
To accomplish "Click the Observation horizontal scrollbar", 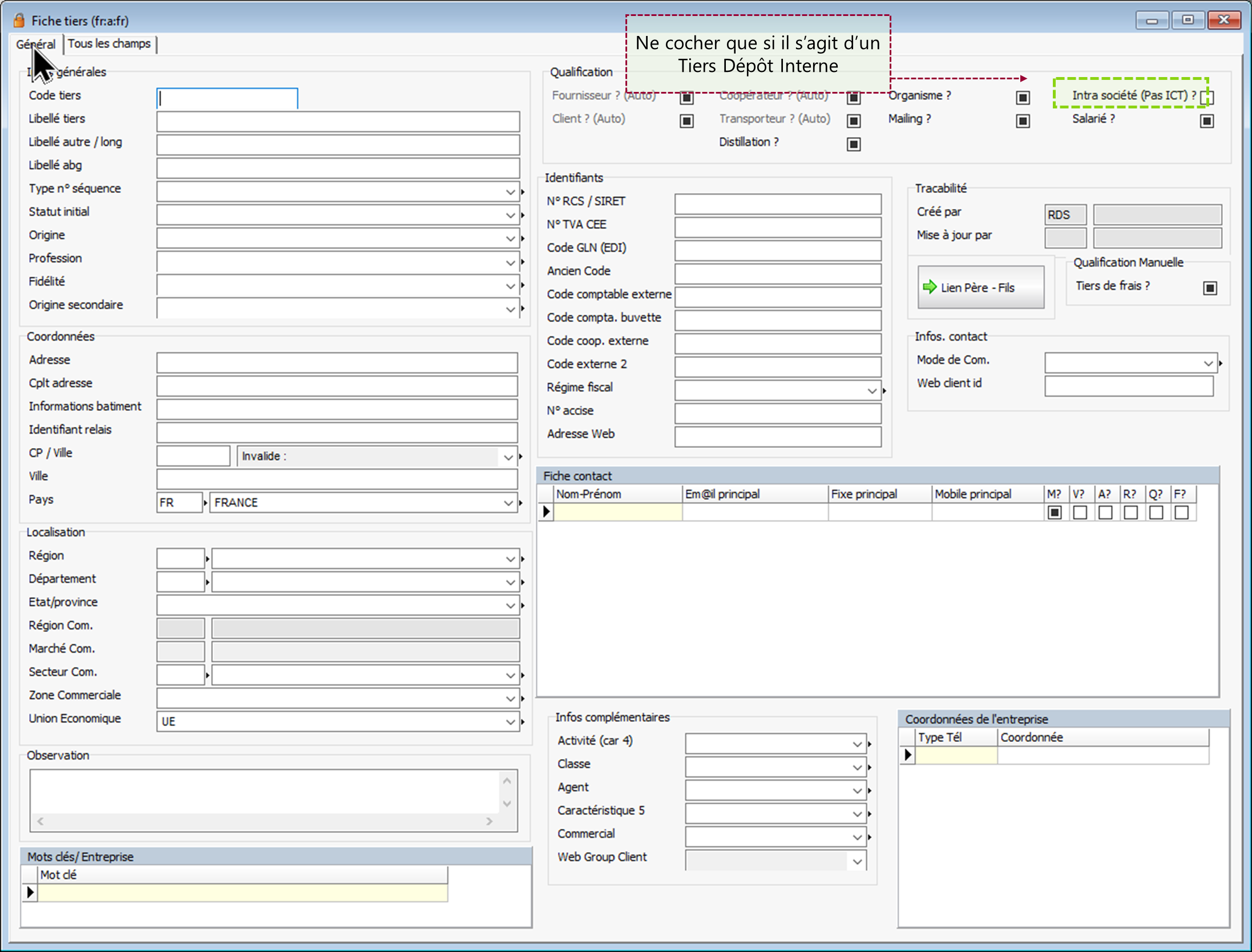I will point(265,821).
